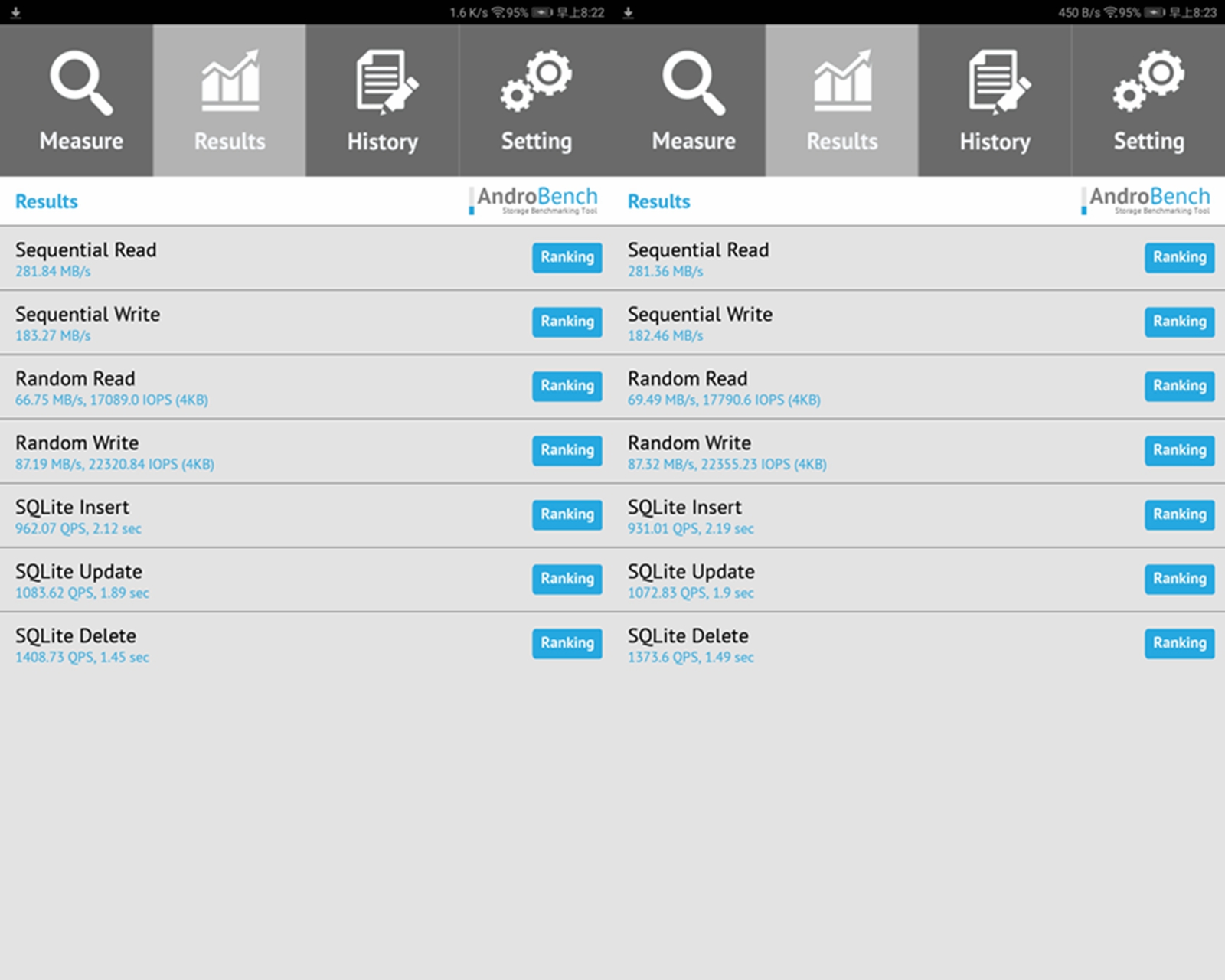This screenshot has width=1225, height=980.
Task: Tap the Measure magnifier icon in left screenshot
Action: coord(81,83)
